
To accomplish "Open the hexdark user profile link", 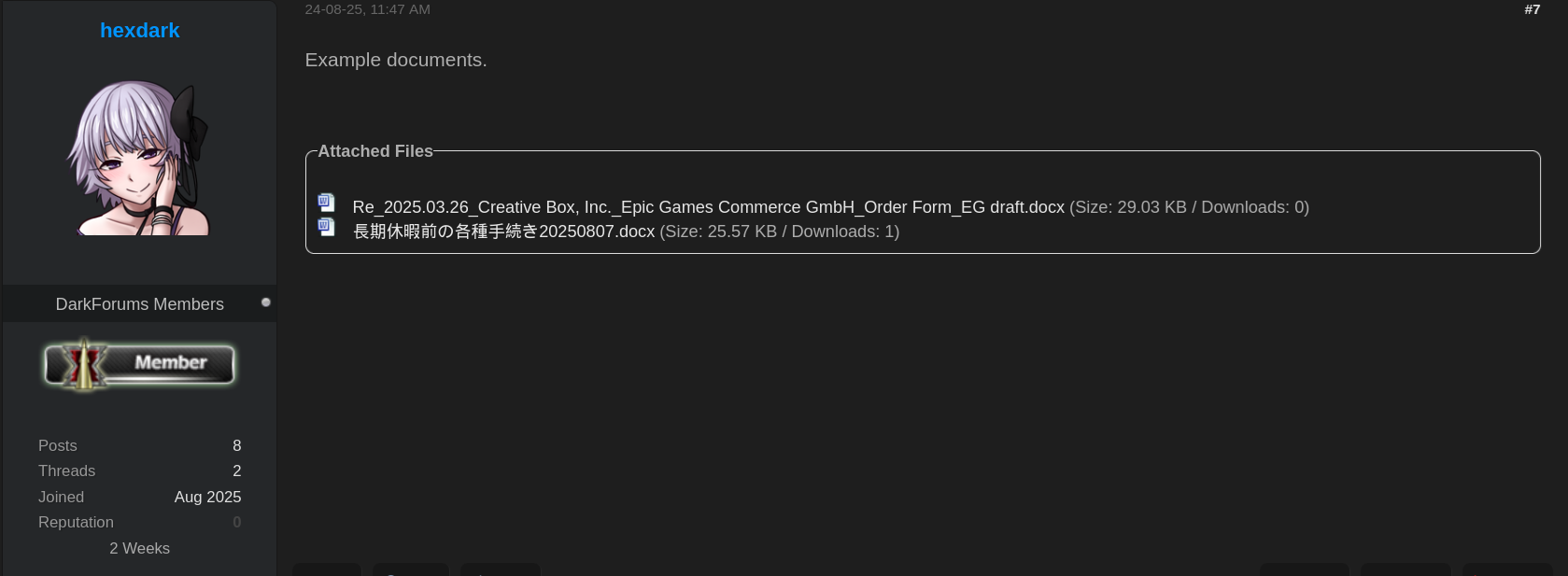I will (140, 30).
